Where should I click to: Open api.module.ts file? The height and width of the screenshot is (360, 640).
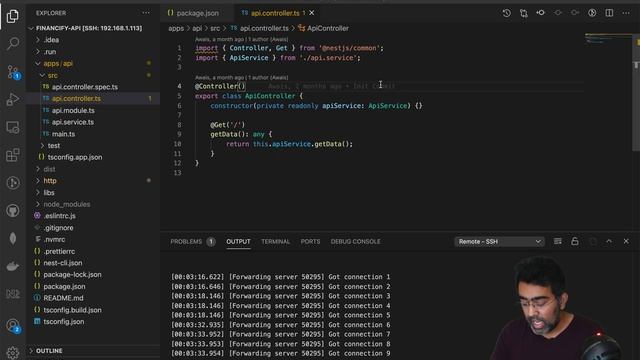(73, 111)
